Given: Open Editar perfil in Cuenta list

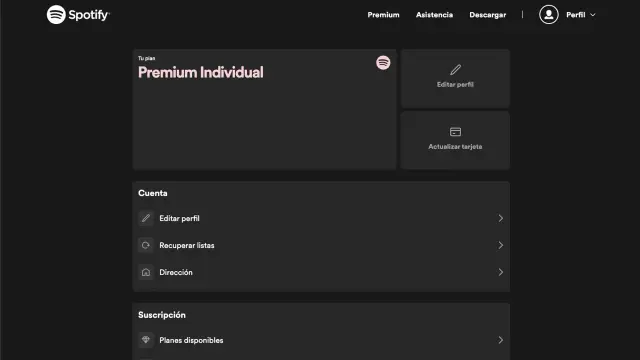Looking at the screenshot, I should point(321,218).
